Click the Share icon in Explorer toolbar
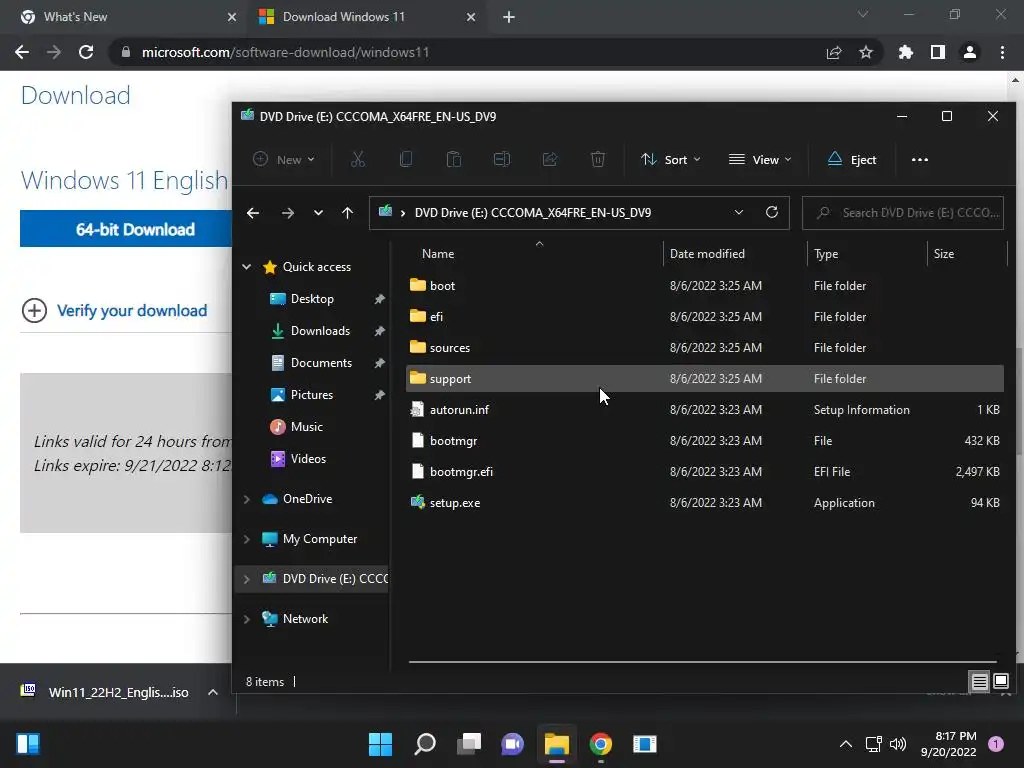 (550, 159)
